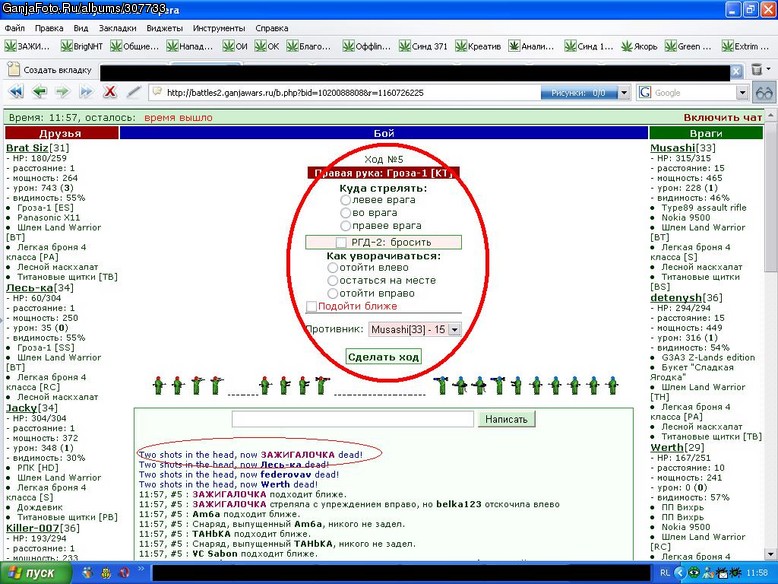Open the Противник opponent dropdown
Image resolution: width=778 pixels, height=584 pixels.
coord(414,329)
